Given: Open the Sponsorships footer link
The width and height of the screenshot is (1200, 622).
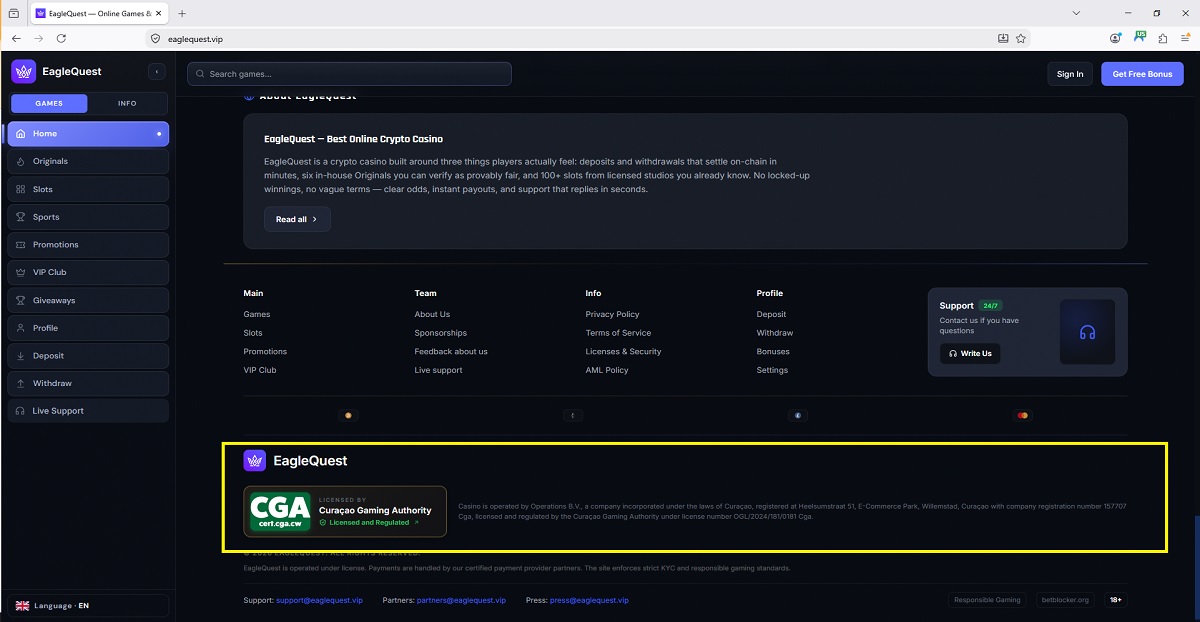Looking at the screenshot, I should click(441, 333).
